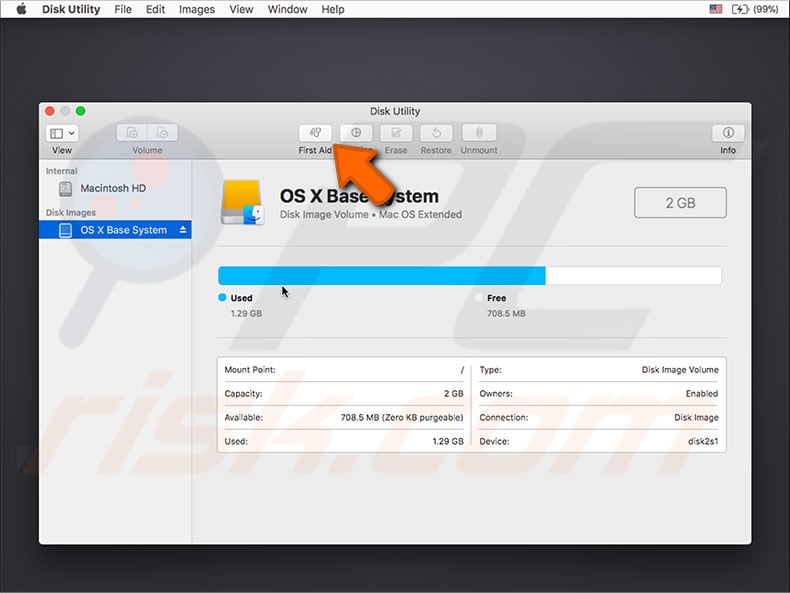The width and height of the screenshot is (790, 593).
Task: Open the Images menu
Action: (196, 9)
